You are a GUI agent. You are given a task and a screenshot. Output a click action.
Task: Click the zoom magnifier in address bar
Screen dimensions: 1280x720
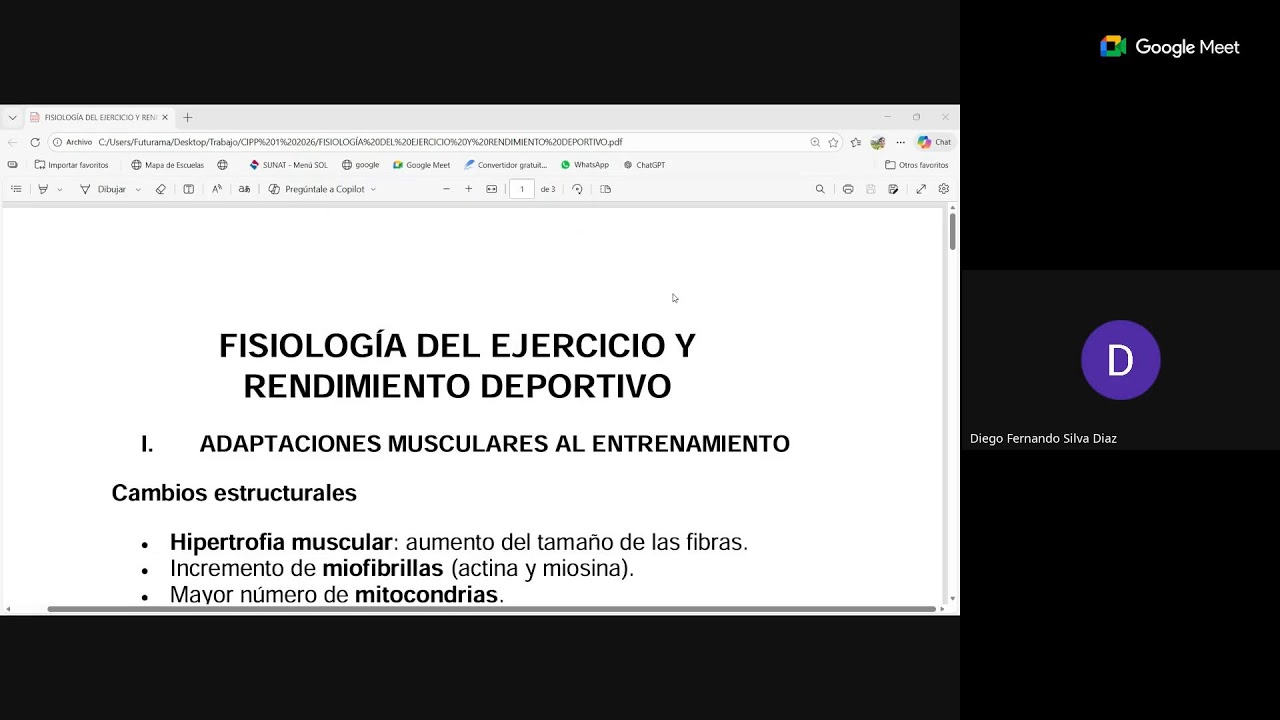click(815, 142)
